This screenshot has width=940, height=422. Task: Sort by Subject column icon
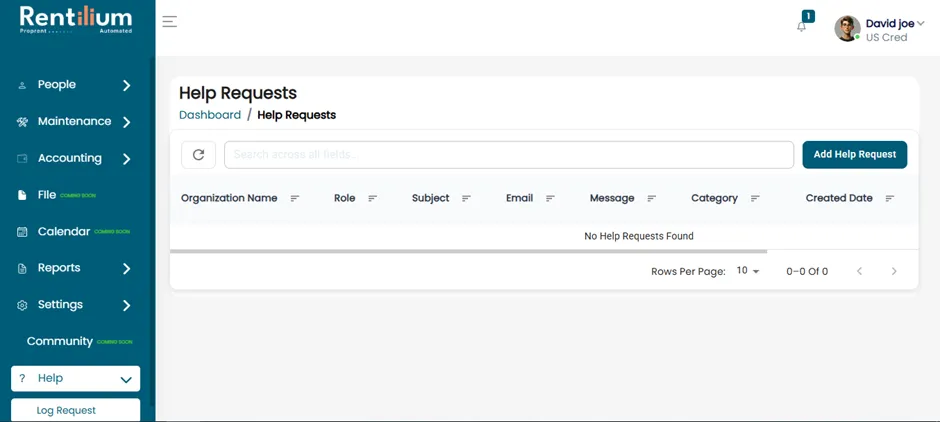466,198
